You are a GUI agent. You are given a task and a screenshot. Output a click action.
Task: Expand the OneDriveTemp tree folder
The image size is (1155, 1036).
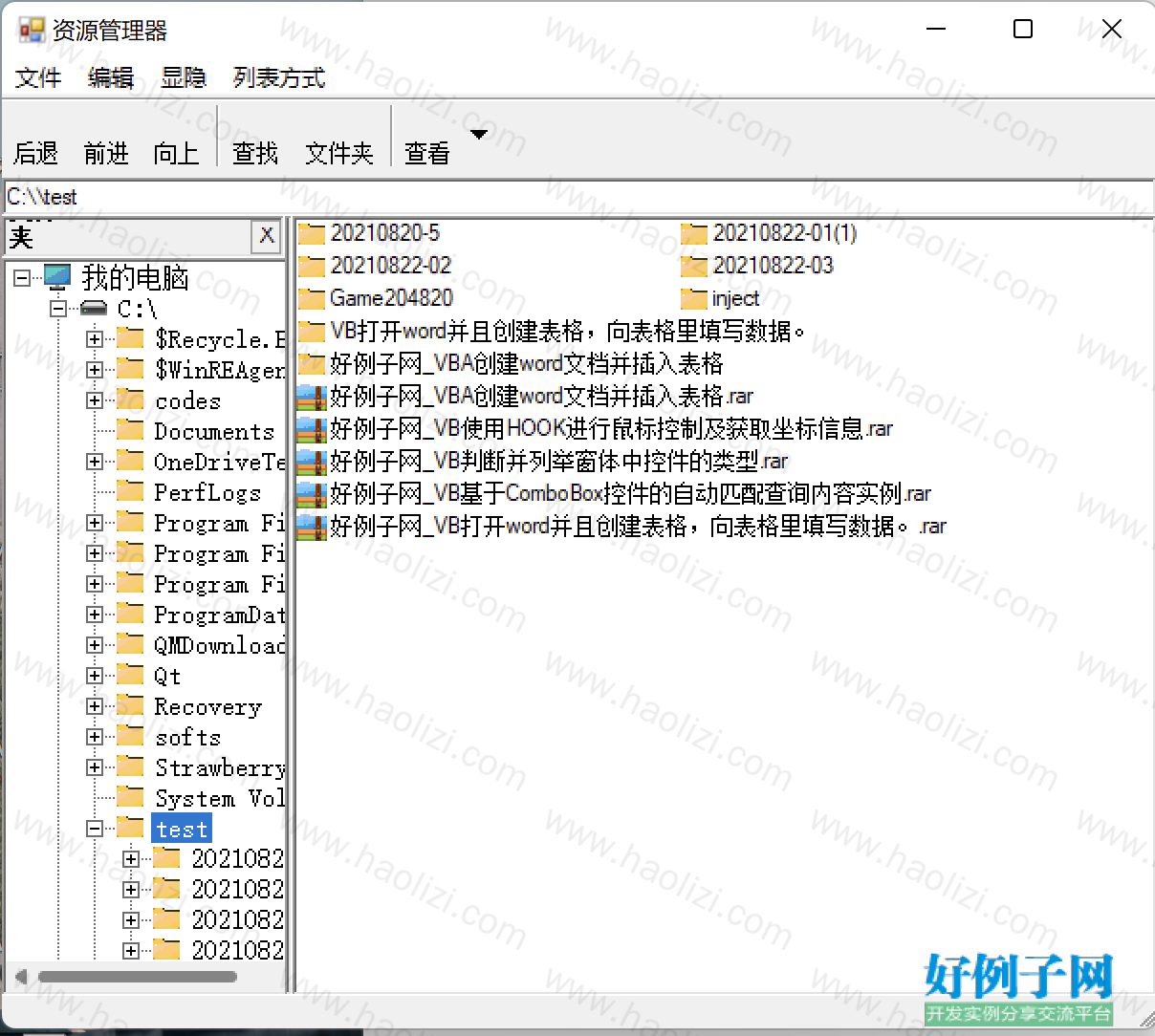tap(95, 462)
